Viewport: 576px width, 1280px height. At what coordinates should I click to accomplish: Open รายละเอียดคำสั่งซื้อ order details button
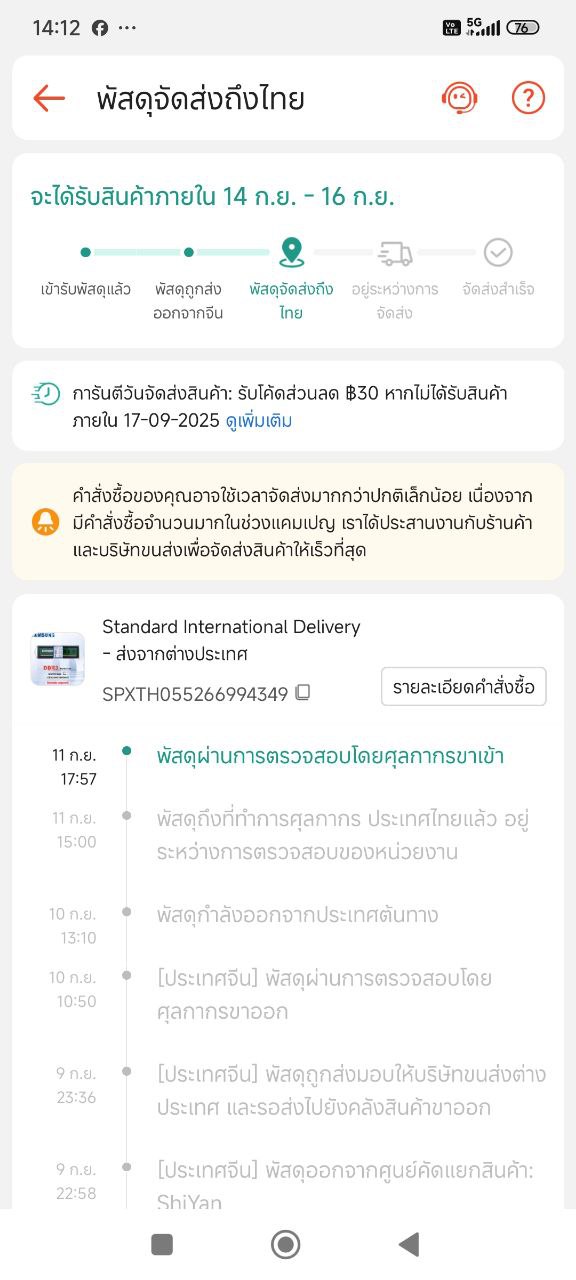coord(464,687)
